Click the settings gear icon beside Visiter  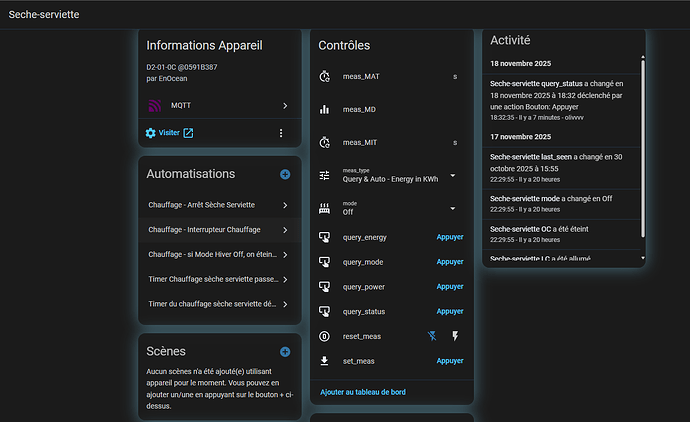[151, 133]
